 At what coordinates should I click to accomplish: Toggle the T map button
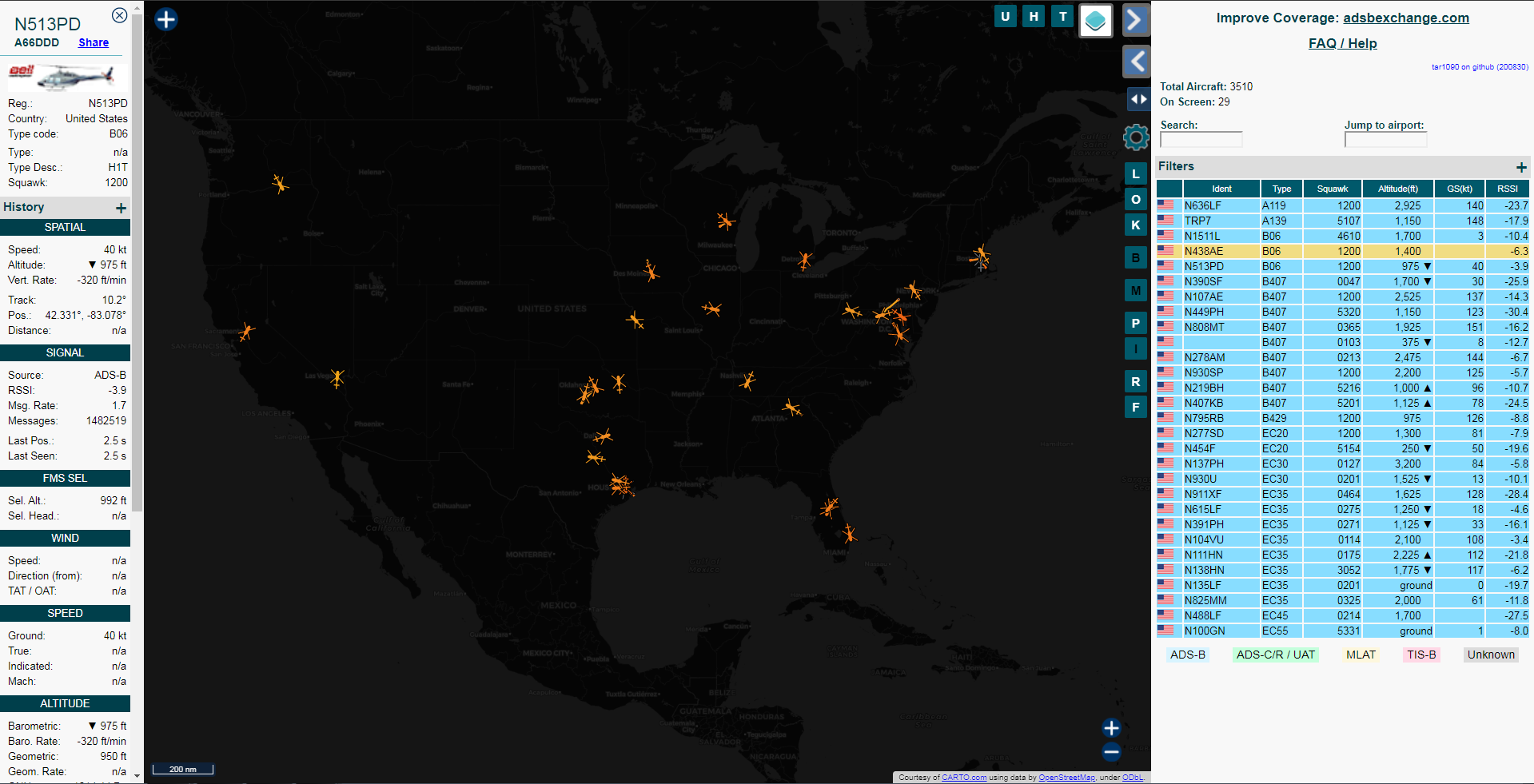(x=1062, y=16)
